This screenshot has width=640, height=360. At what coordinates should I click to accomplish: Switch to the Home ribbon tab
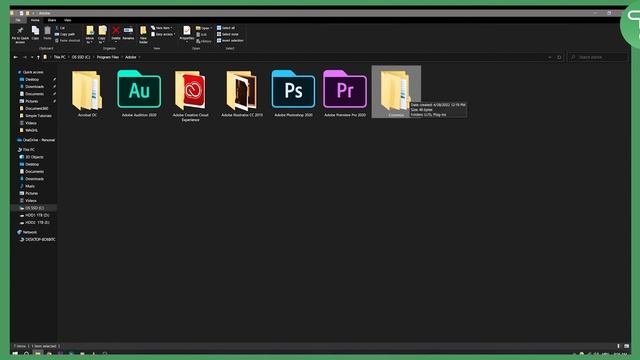(35, 20)
